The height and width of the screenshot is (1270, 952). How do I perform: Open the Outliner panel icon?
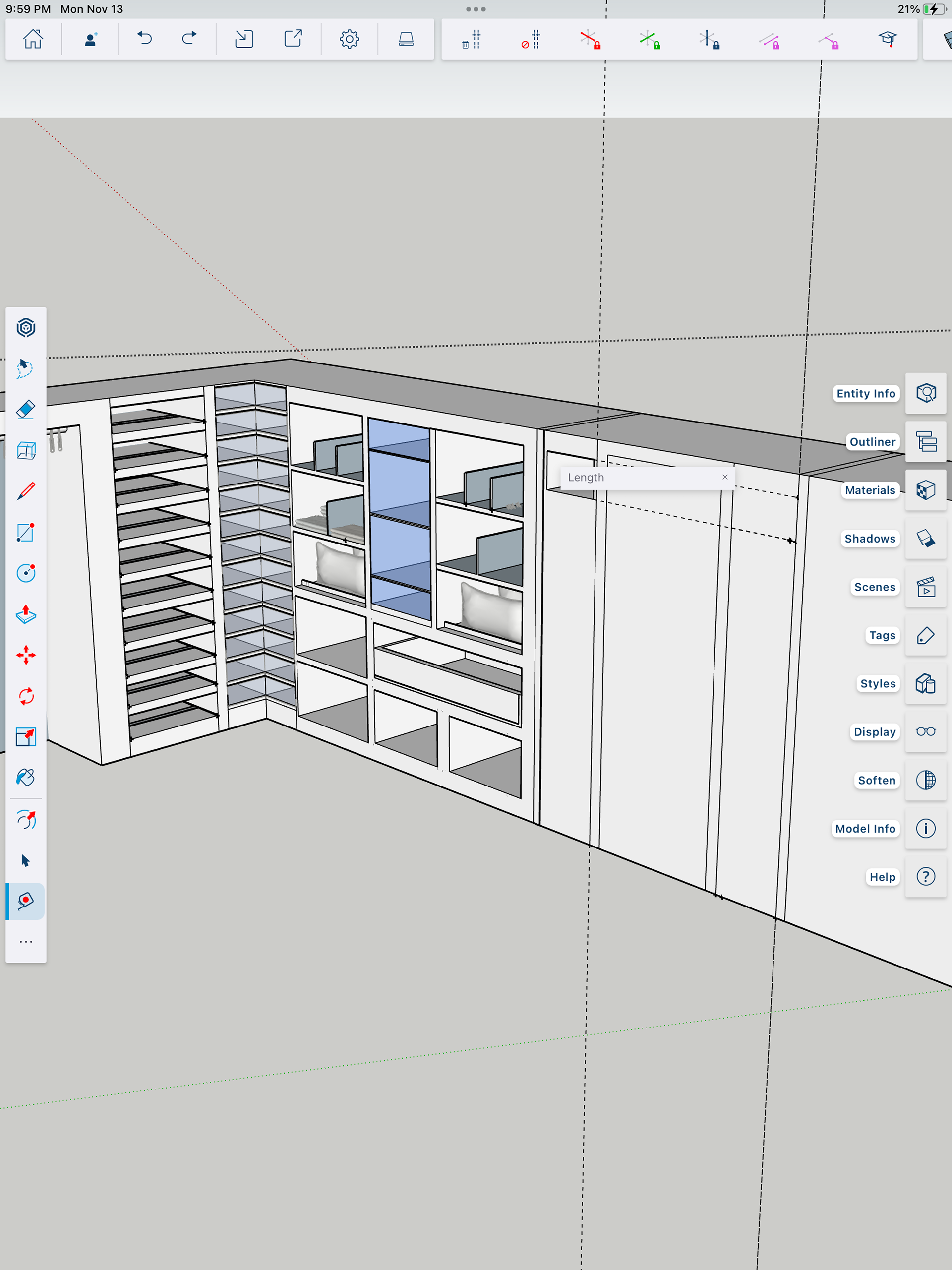[926, 441]
